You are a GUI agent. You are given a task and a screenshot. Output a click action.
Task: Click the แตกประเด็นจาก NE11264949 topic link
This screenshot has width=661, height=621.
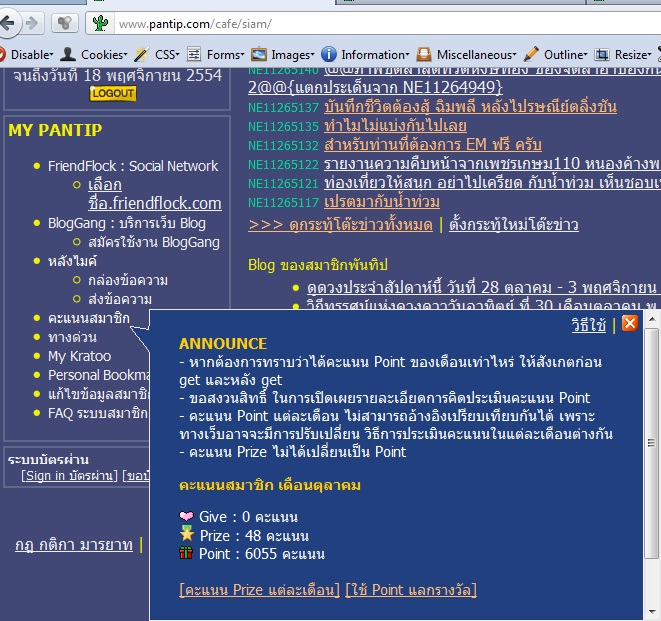(375, 88)
